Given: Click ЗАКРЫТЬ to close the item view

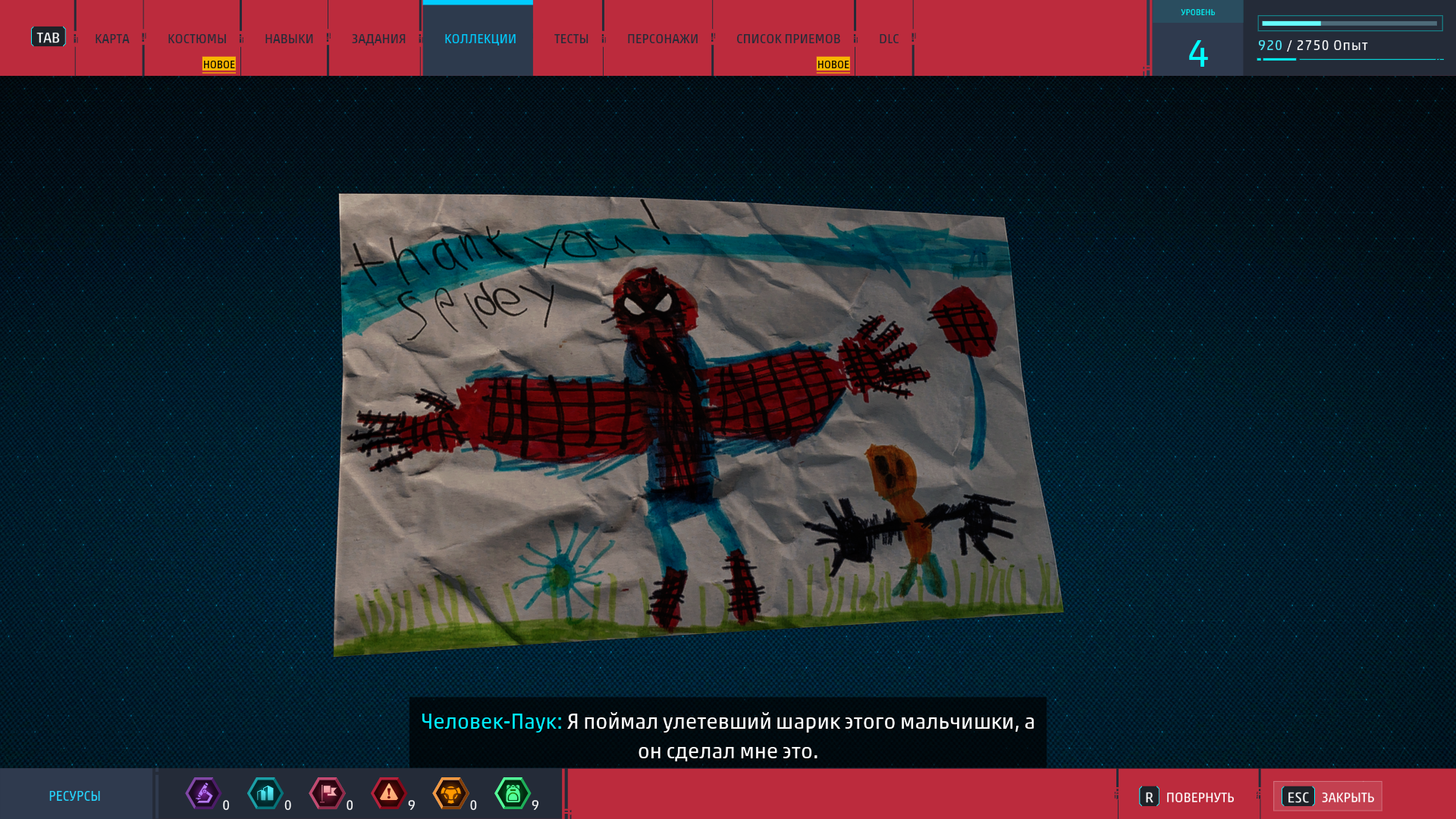Looking at the screenshot, I should tap(1348, 797).
